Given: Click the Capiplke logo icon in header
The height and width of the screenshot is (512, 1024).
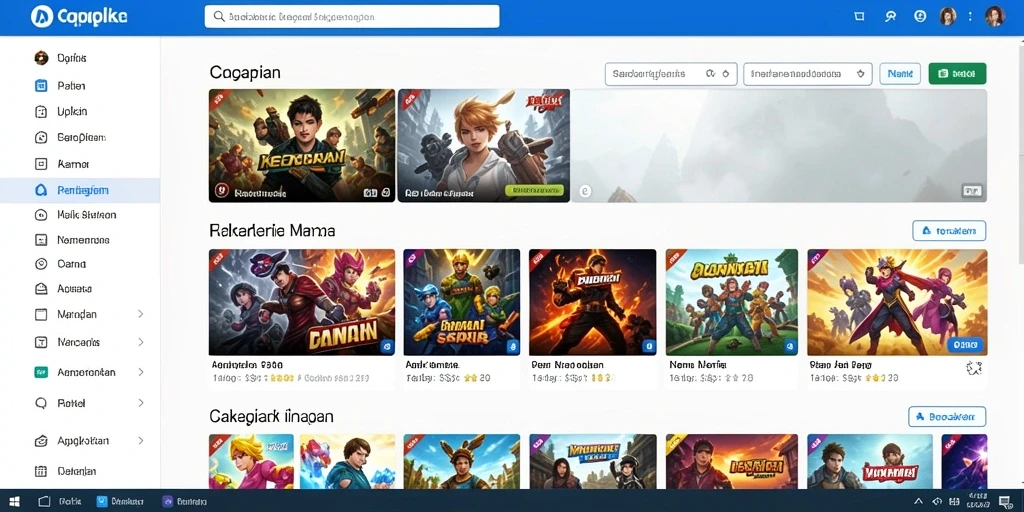Looking at the screenshot, I should coord(42,16).
